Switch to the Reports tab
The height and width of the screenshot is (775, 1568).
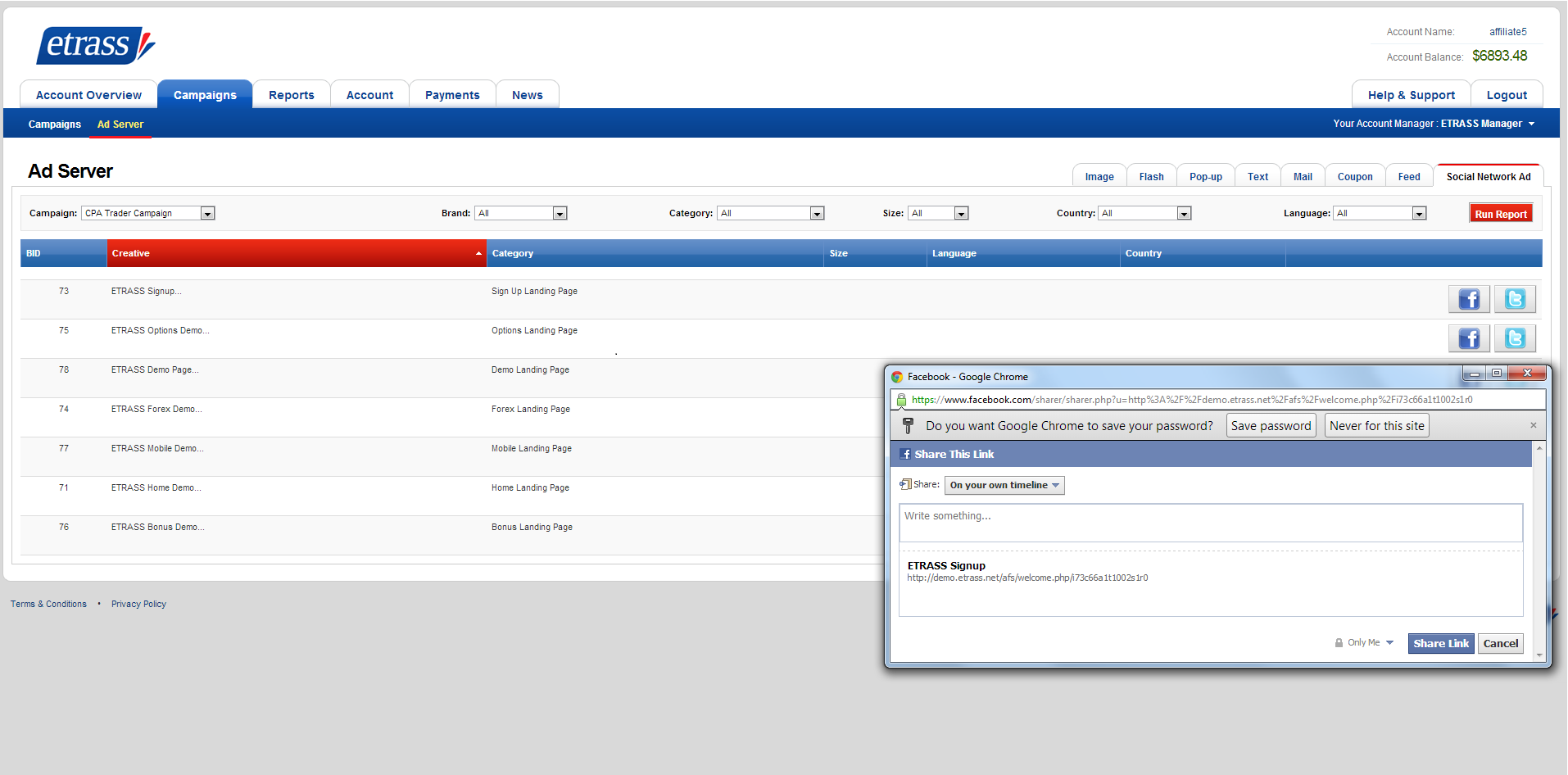291,95
